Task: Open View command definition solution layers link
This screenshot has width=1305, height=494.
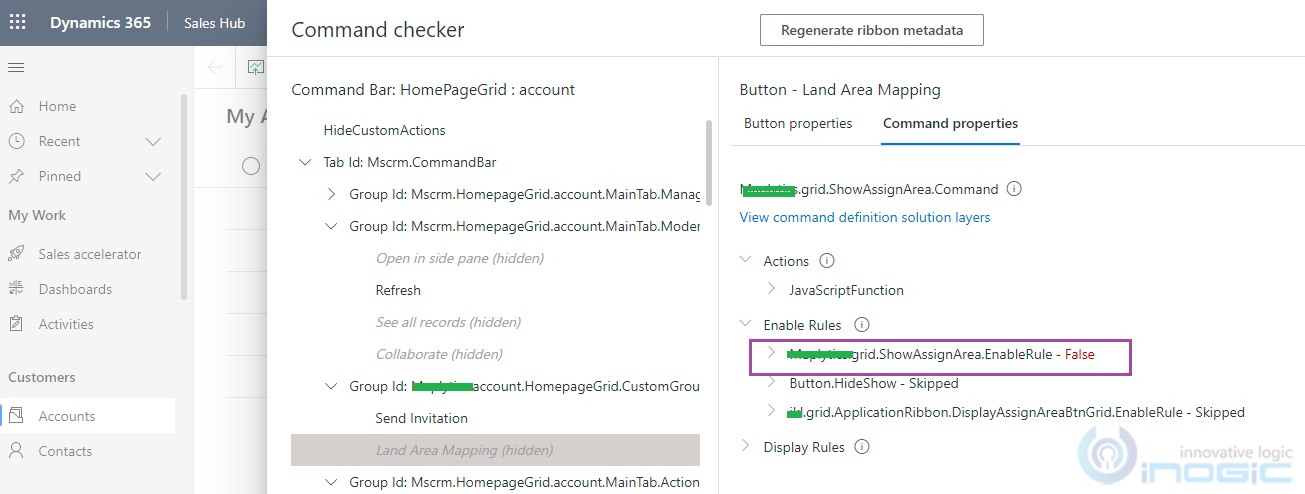Action: point(865,217)
